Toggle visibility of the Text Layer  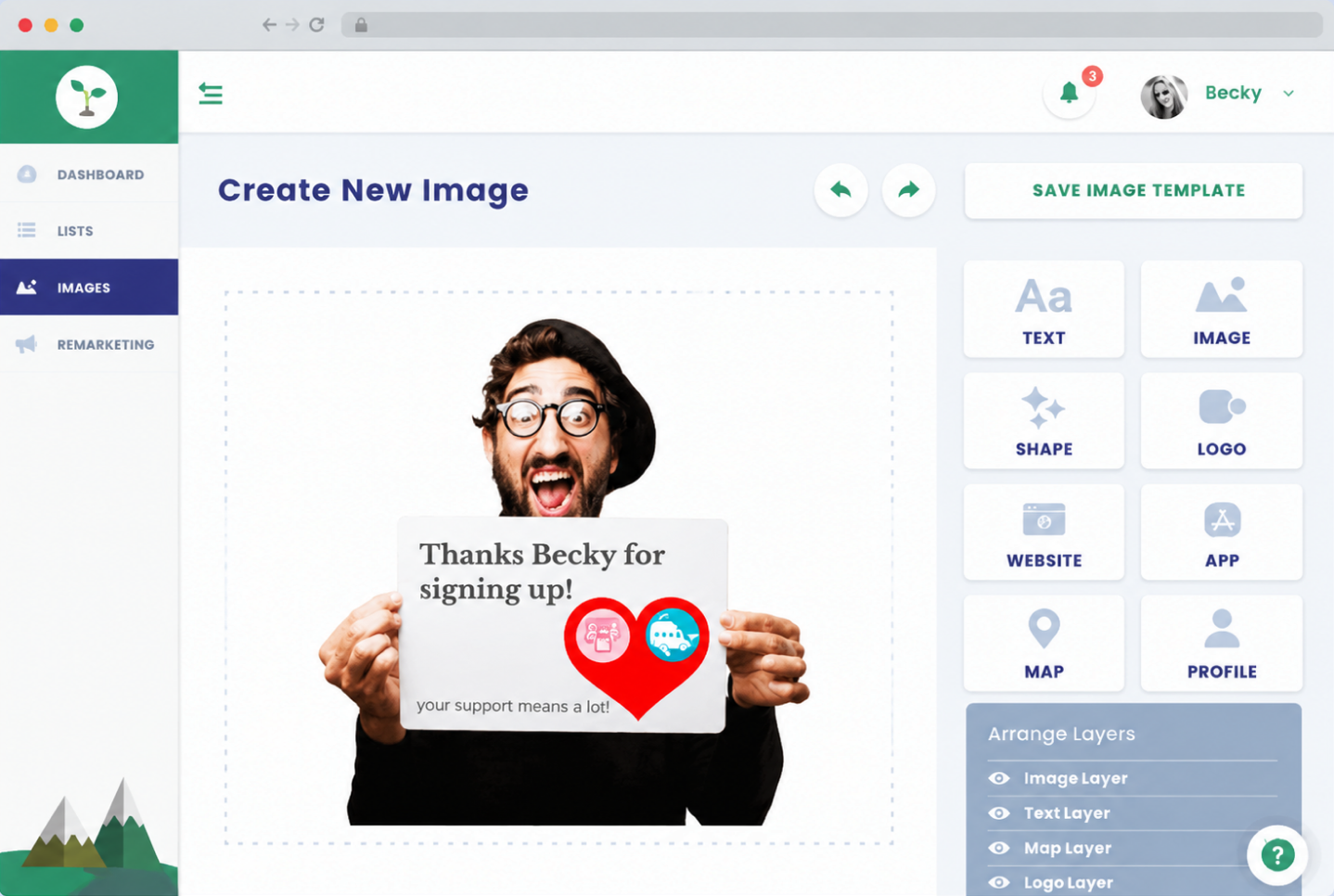[x=999, y=813]
